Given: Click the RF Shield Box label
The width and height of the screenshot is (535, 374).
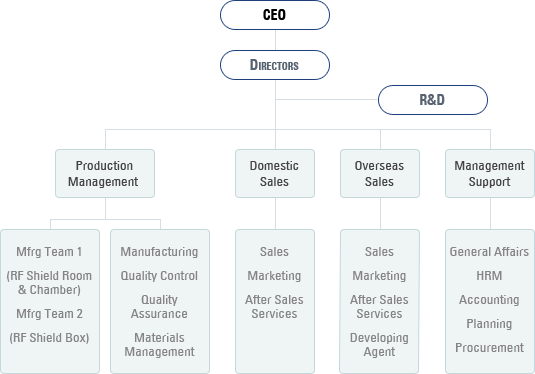Looking at the screenshot, I should click(x=49, y=338).
